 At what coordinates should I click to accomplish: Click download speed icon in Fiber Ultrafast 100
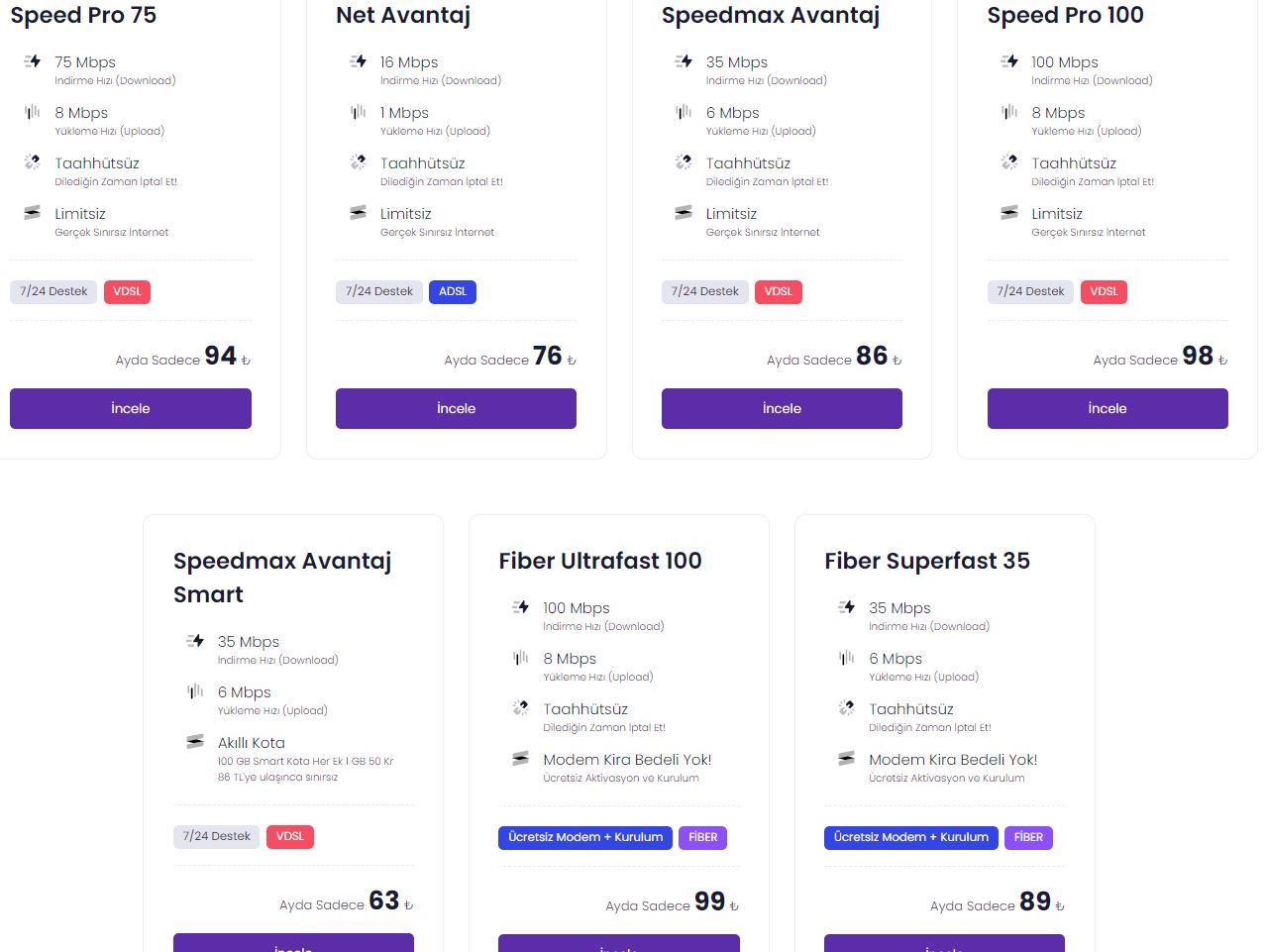click(521, 607)
